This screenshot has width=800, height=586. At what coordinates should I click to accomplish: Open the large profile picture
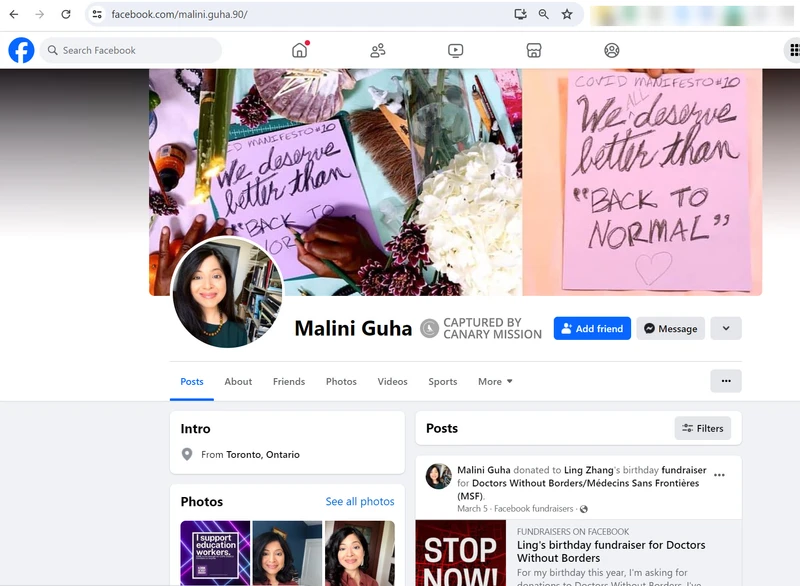pyautogui.click(x=227, y=293)
